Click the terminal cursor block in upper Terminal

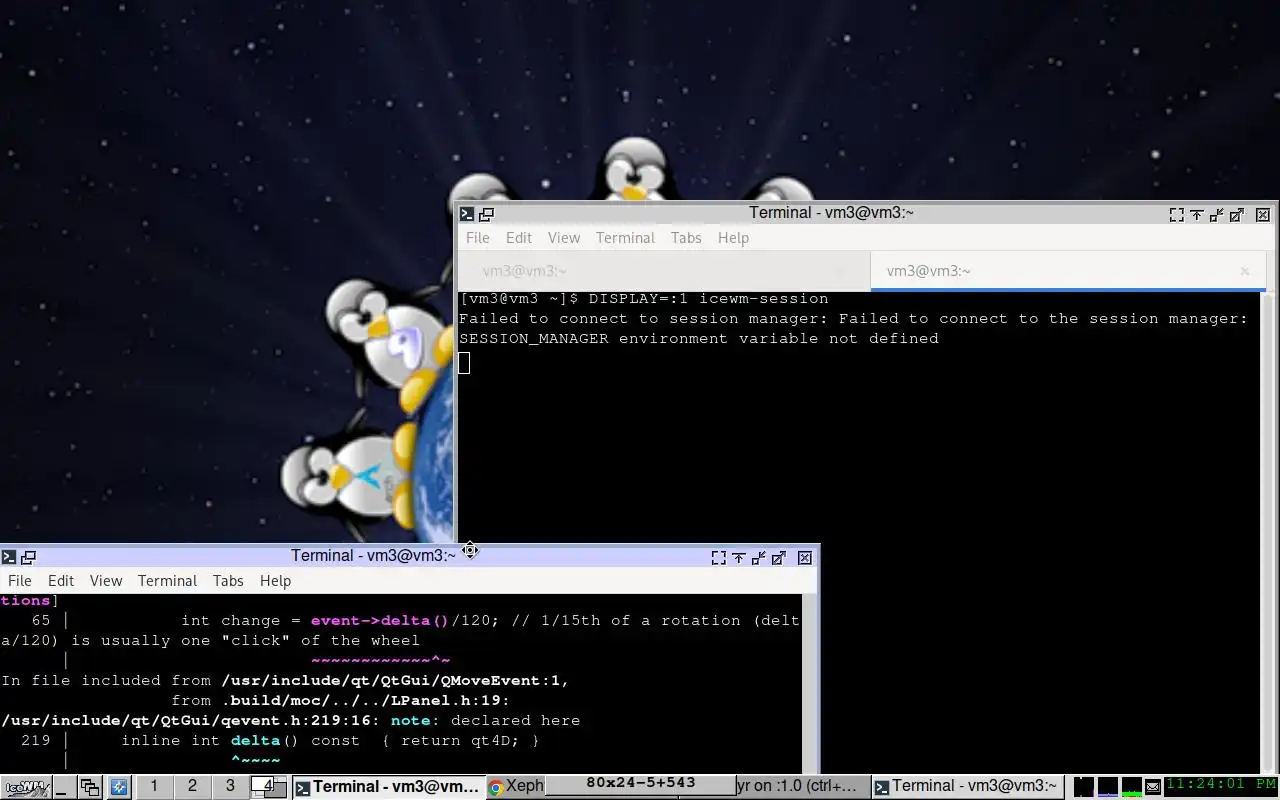point(464,362)
